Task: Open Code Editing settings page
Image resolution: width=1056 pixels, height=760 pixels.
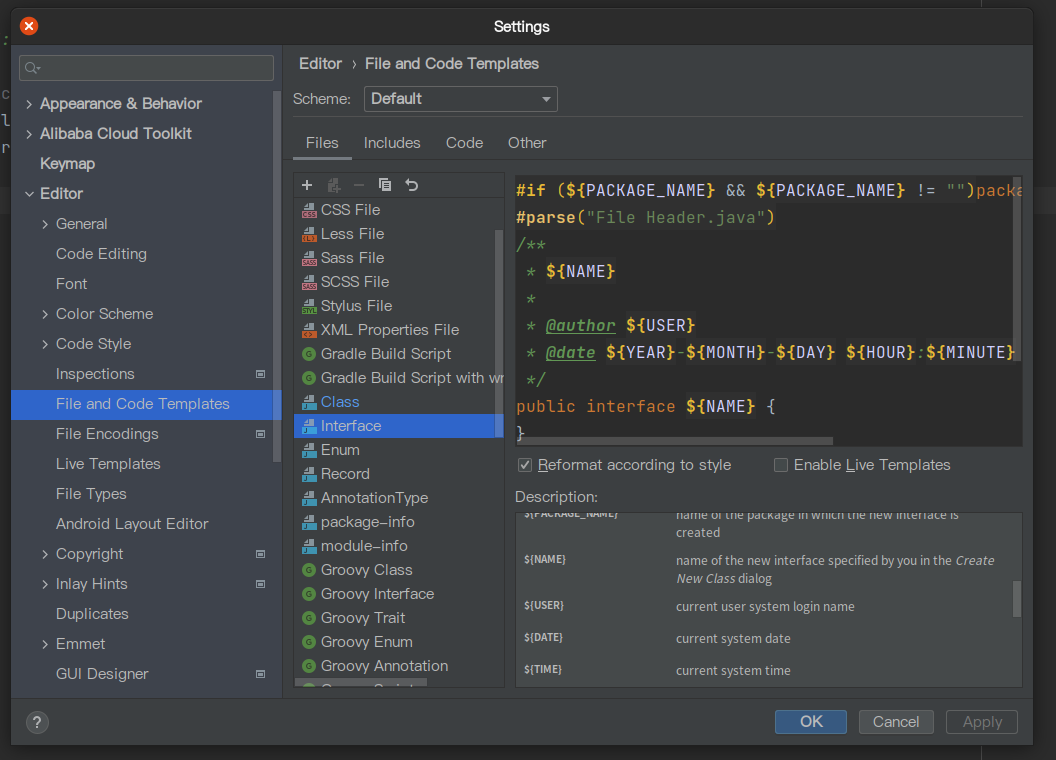Action: click(101, 254)
